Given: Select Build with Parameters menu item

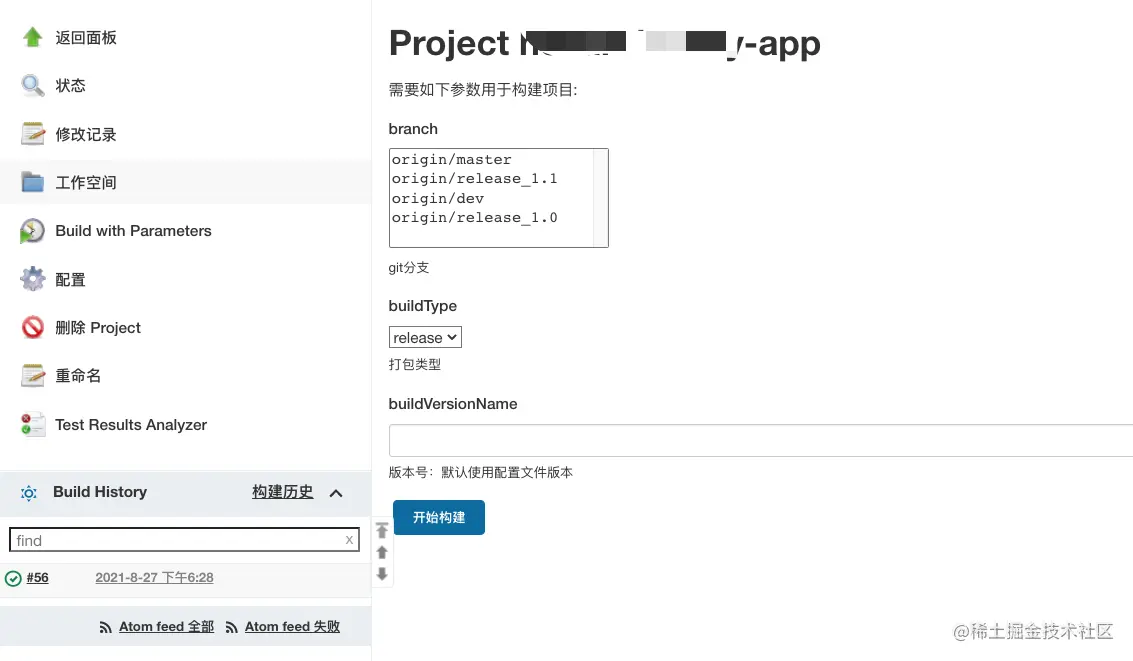Looking at the screenshot, I should [134, 231].
